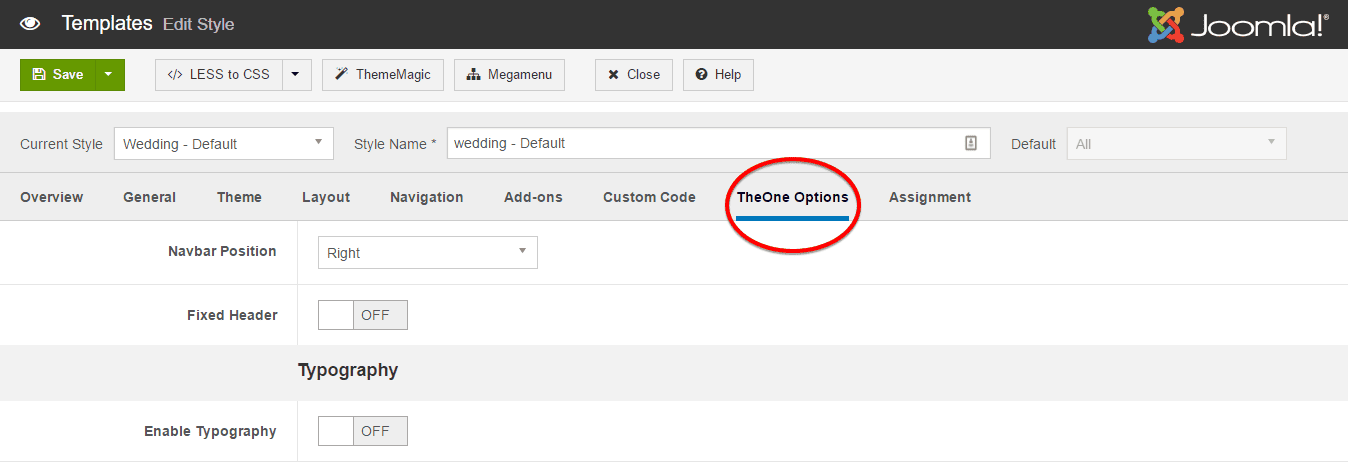Toggle Enable Typography switch
Image resolution: width=1348 pixels, height=464 pixels.
coord(362,432)
